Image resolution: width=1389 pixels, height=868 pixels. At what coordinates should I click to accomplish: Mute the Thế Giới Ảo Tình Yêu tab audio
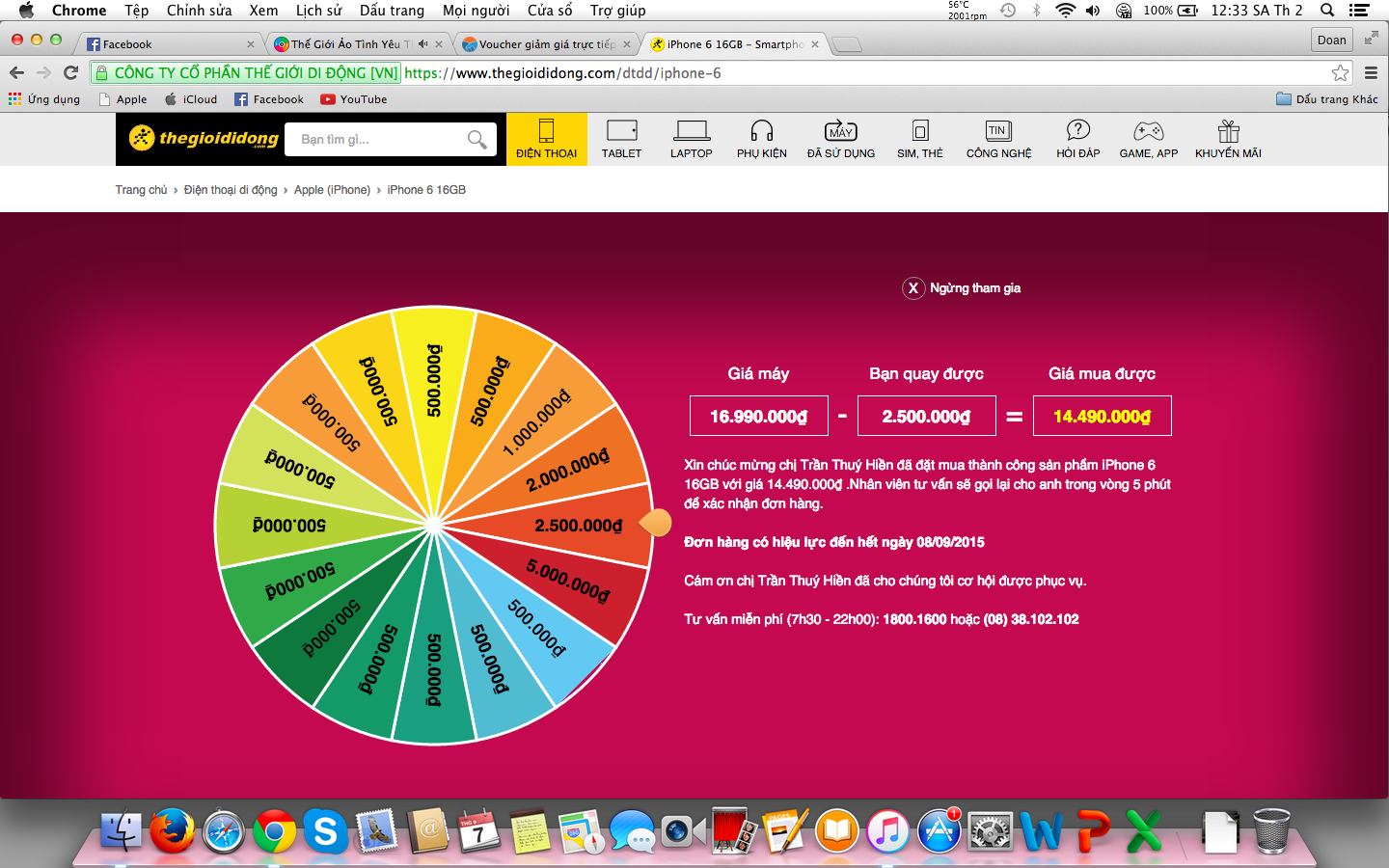pyautogui.click(x=422, y=44)
